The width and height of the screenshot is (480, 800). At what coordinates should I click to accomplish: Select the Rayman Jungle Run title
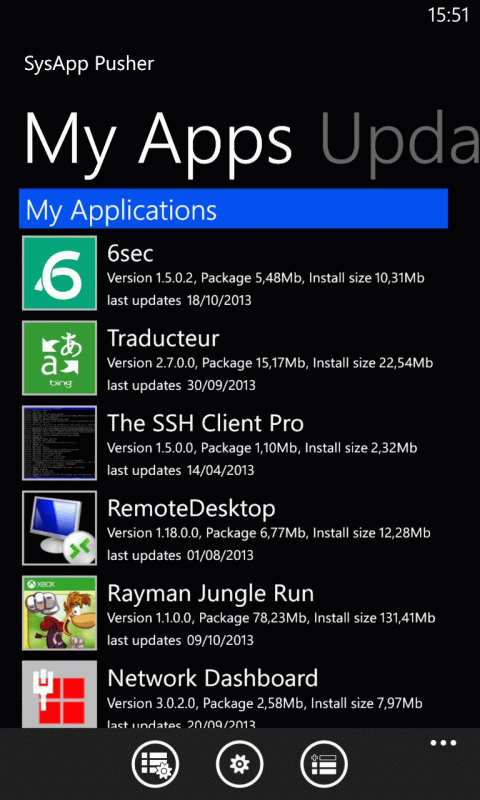pos(211,593)
